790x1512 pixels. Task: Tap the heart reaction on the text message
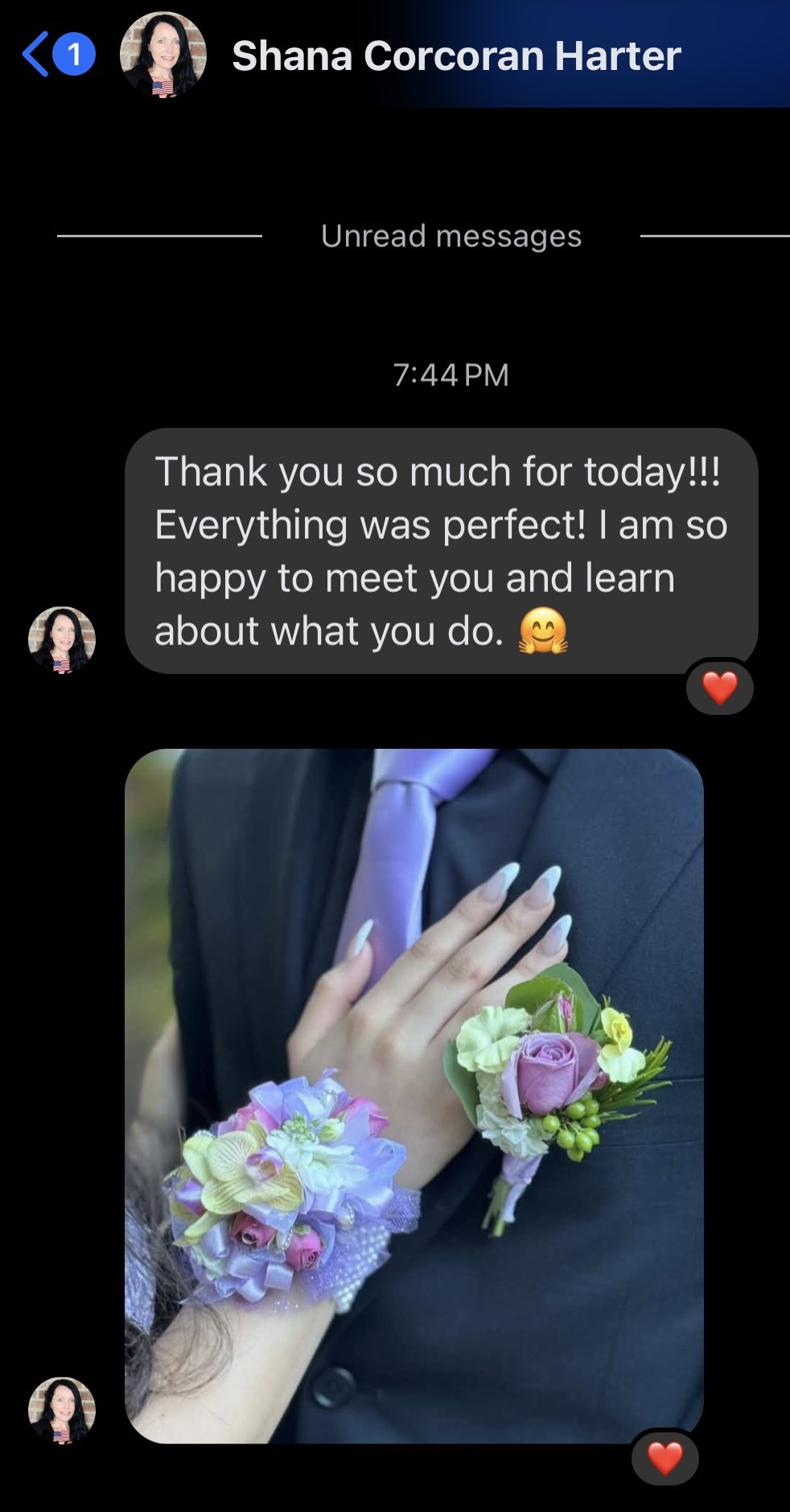[x=720, y=688]
